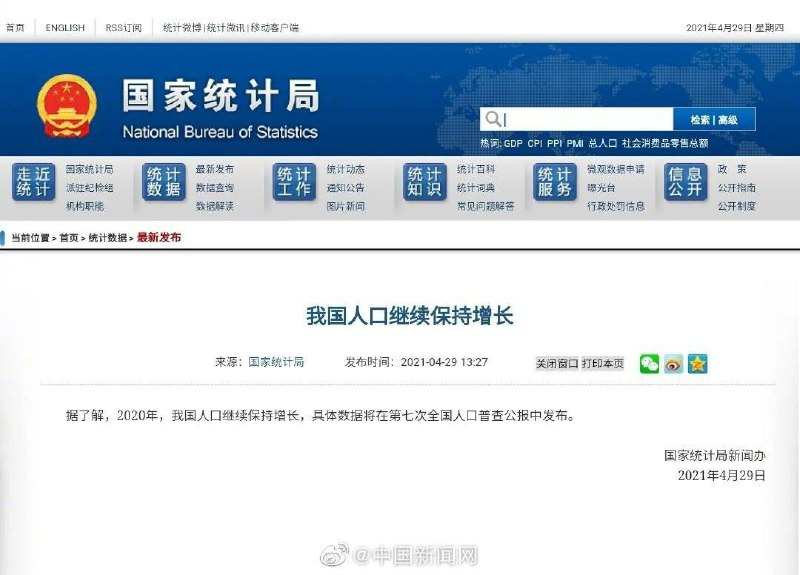The width and height of the screenshot is (800, 575).
Task: Open the 统计微博 link
Action: [x=182, y=28]
